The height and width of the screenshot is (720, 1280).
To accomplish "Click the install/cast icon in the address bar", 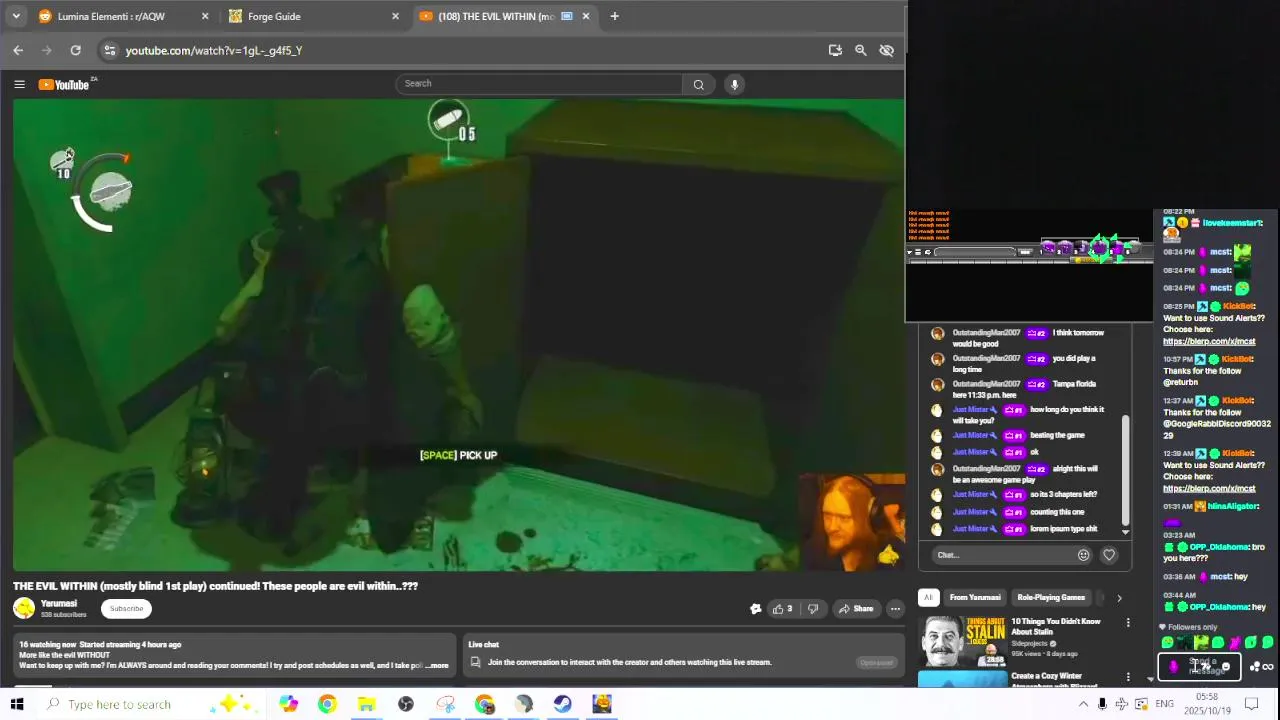I will point(835,50).
